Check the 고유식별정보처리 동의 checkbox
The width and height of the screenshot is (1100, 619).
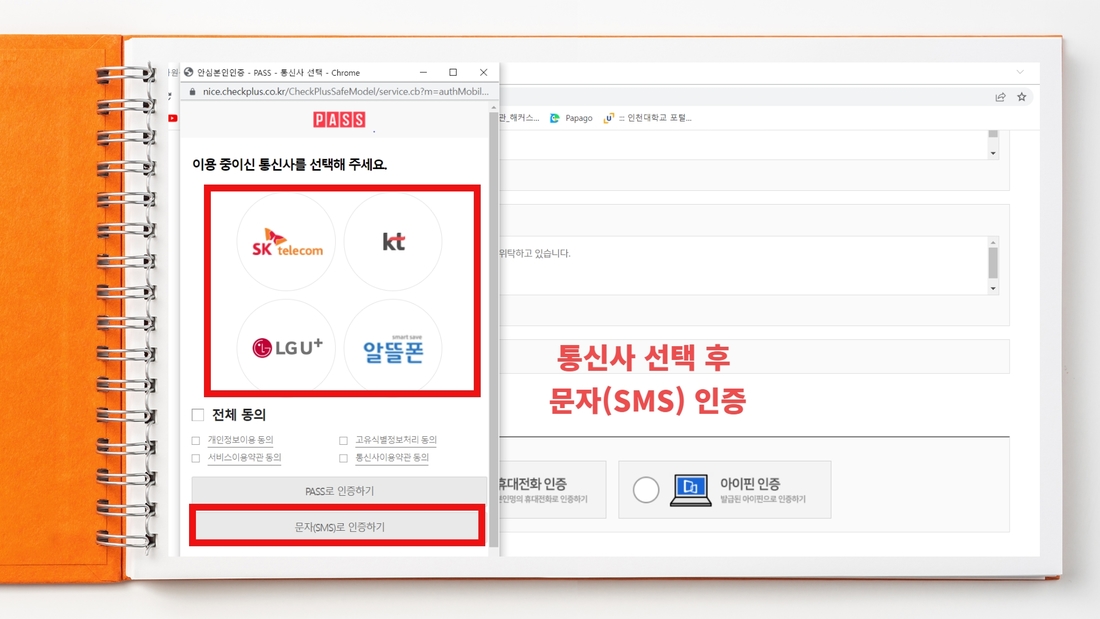(343, 441)
